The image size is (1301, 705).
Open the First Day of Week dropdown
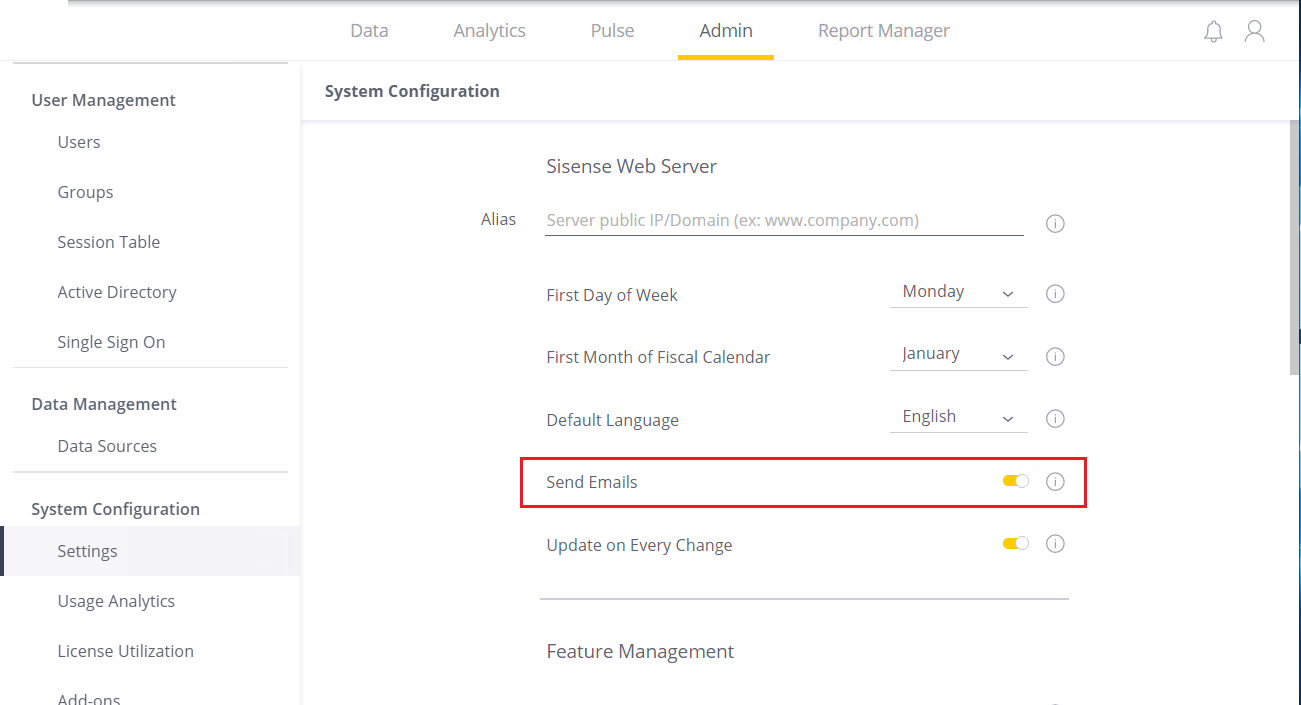(958, 293)
